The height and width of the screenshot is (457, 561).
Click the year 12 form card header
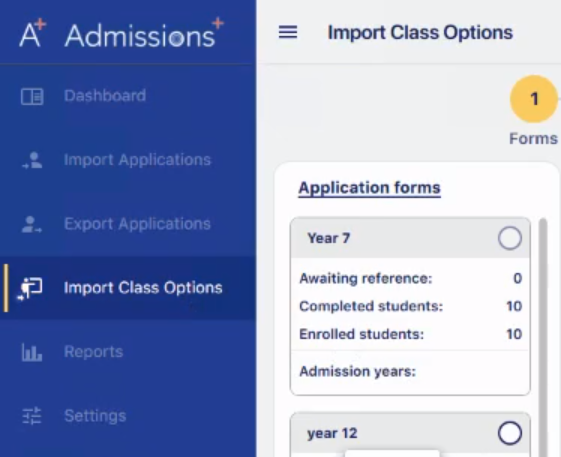[x=410, y=433]
